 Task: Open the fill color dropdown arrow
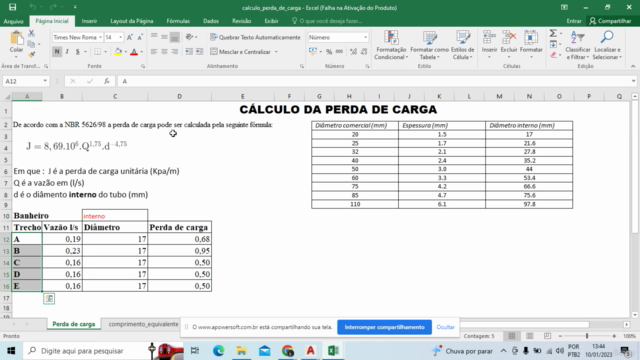pos(125,52)
